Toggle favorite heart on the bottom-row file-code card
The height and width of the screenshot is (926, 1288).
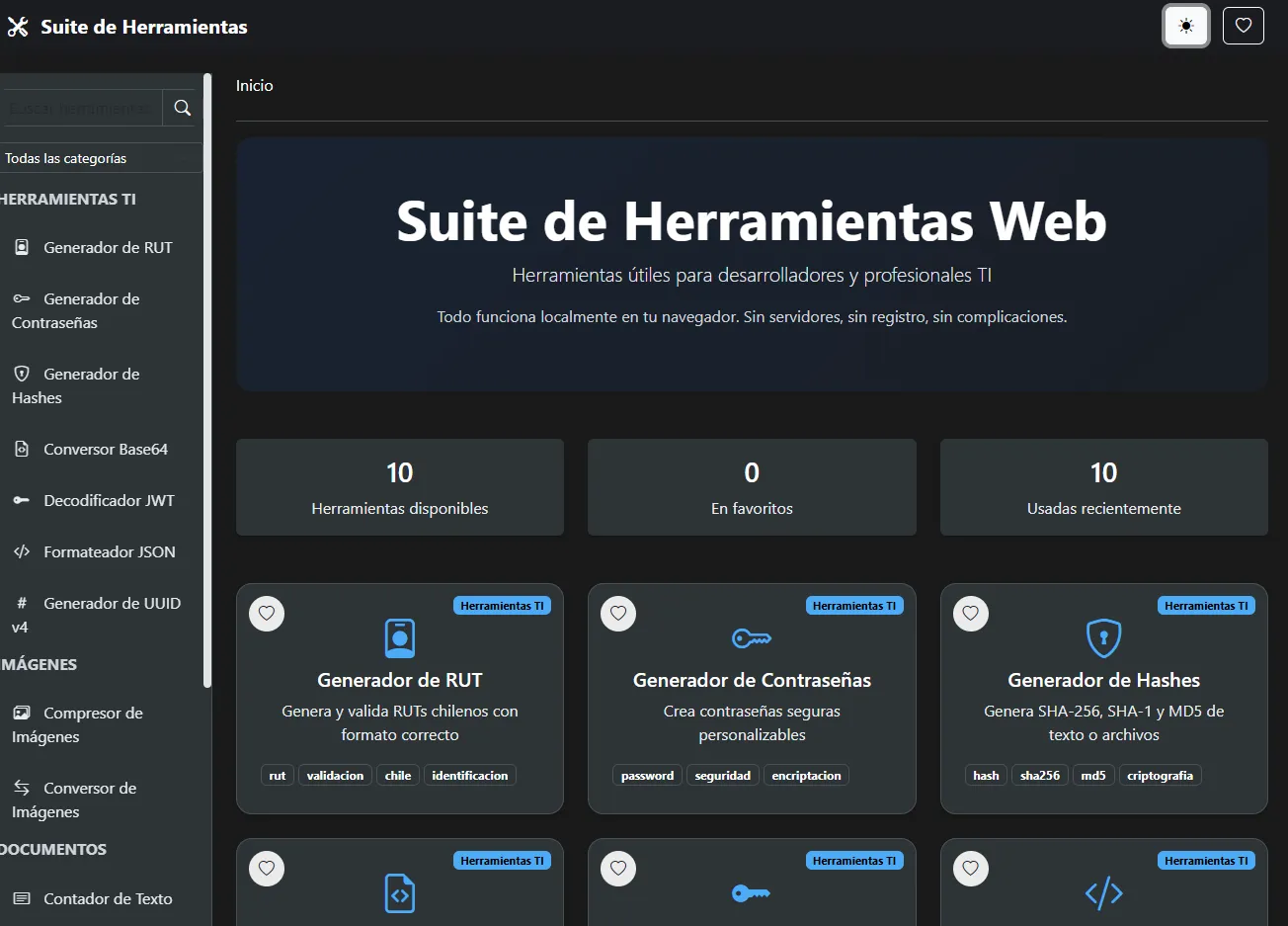pos(267,868)
